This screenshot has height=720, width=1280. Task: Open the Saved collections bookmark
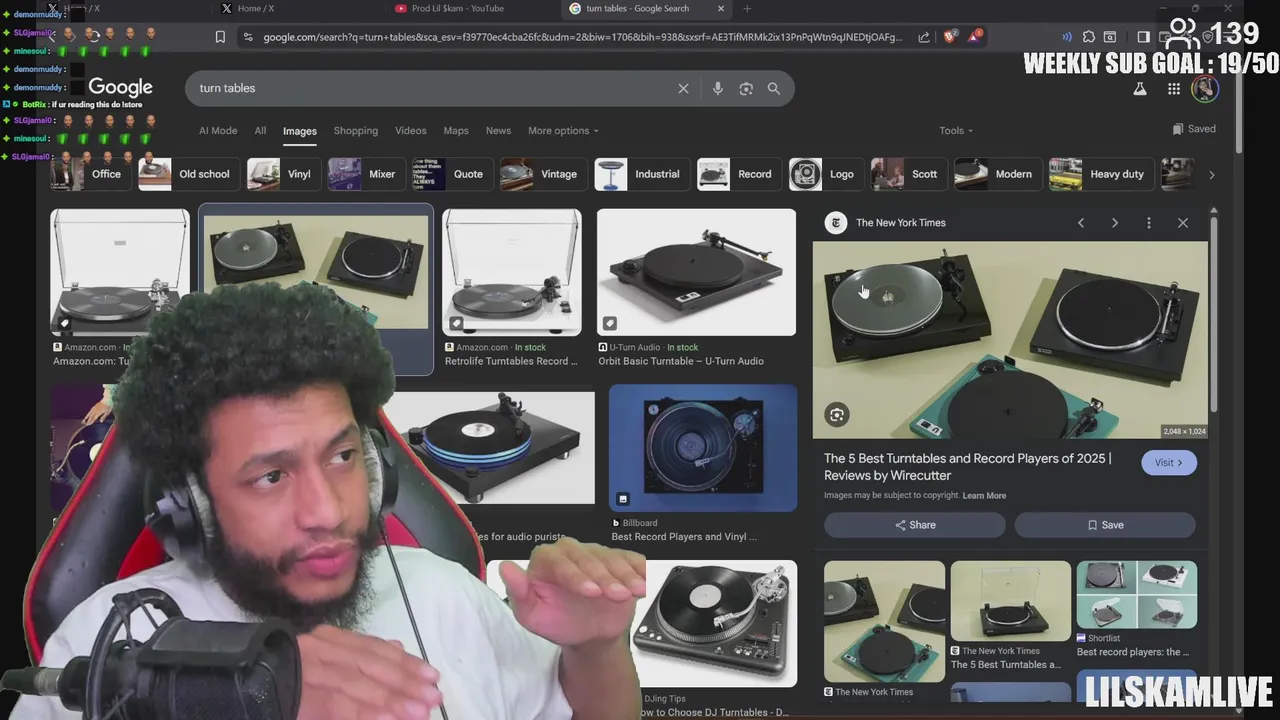1194,129
